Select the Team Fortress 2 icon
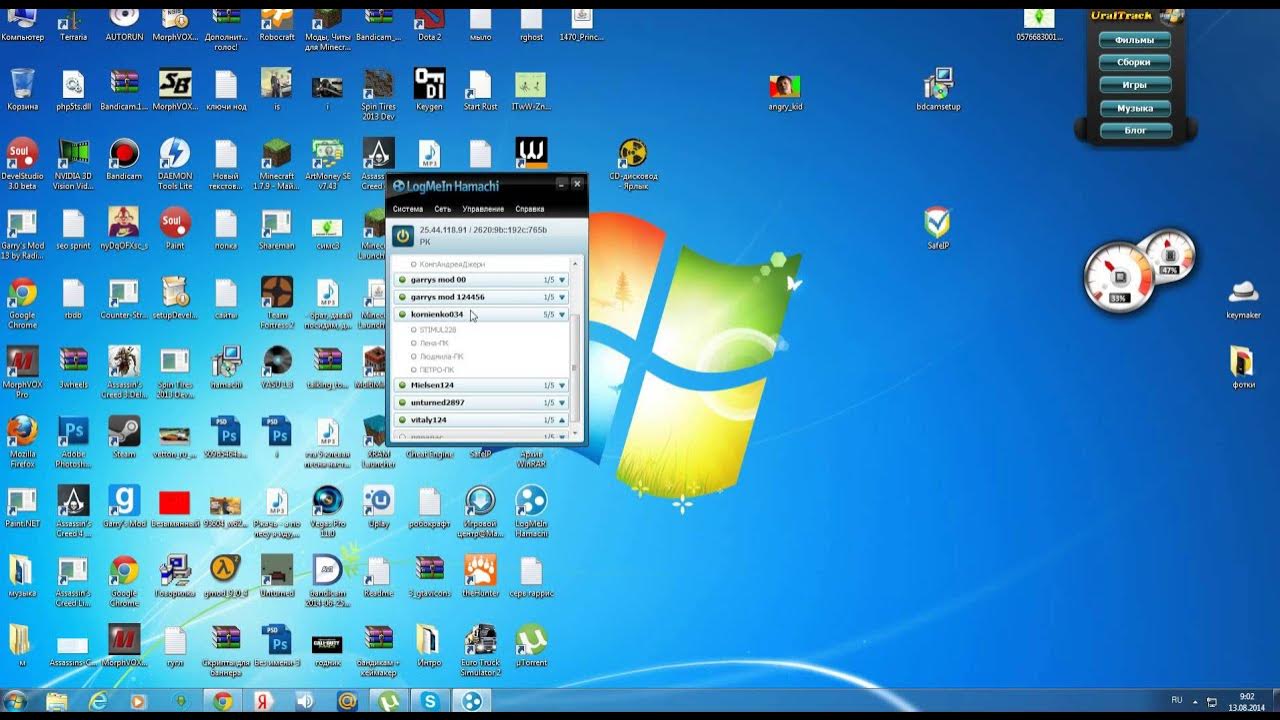The height and width of the screenshot is (720, 1280). [277, 301]
